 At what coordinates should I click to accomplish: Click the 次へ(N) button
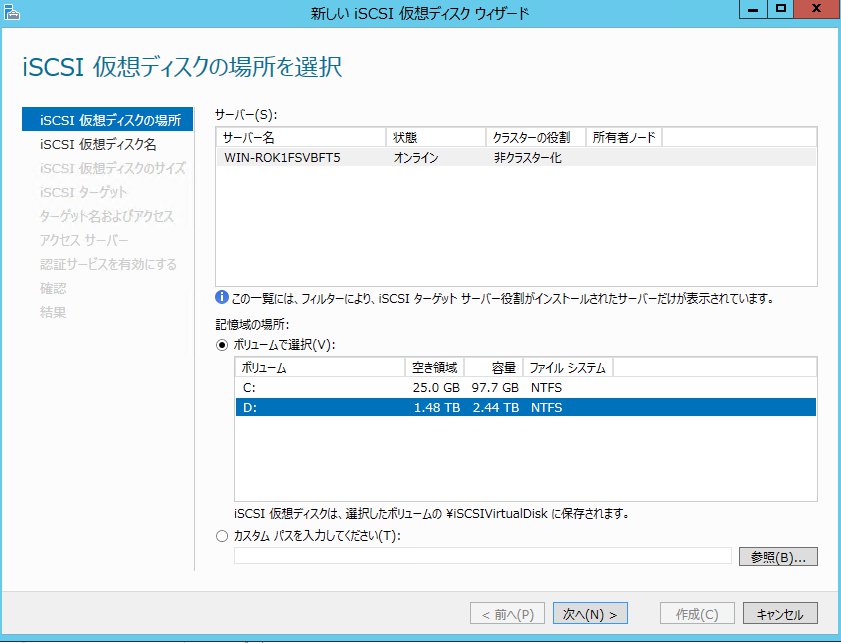point(590,613)
